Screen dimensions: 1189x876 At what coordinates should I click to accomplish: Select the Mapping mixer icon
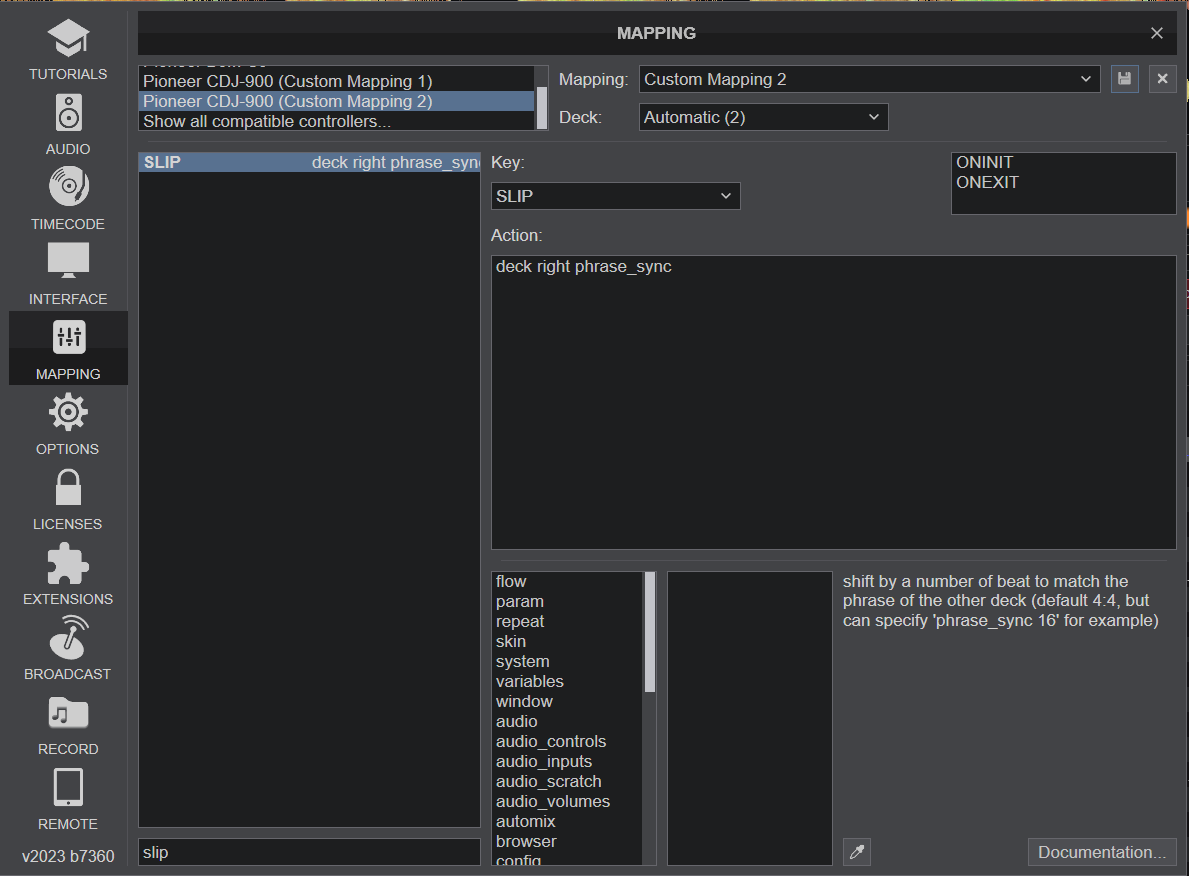coord(68,337)
